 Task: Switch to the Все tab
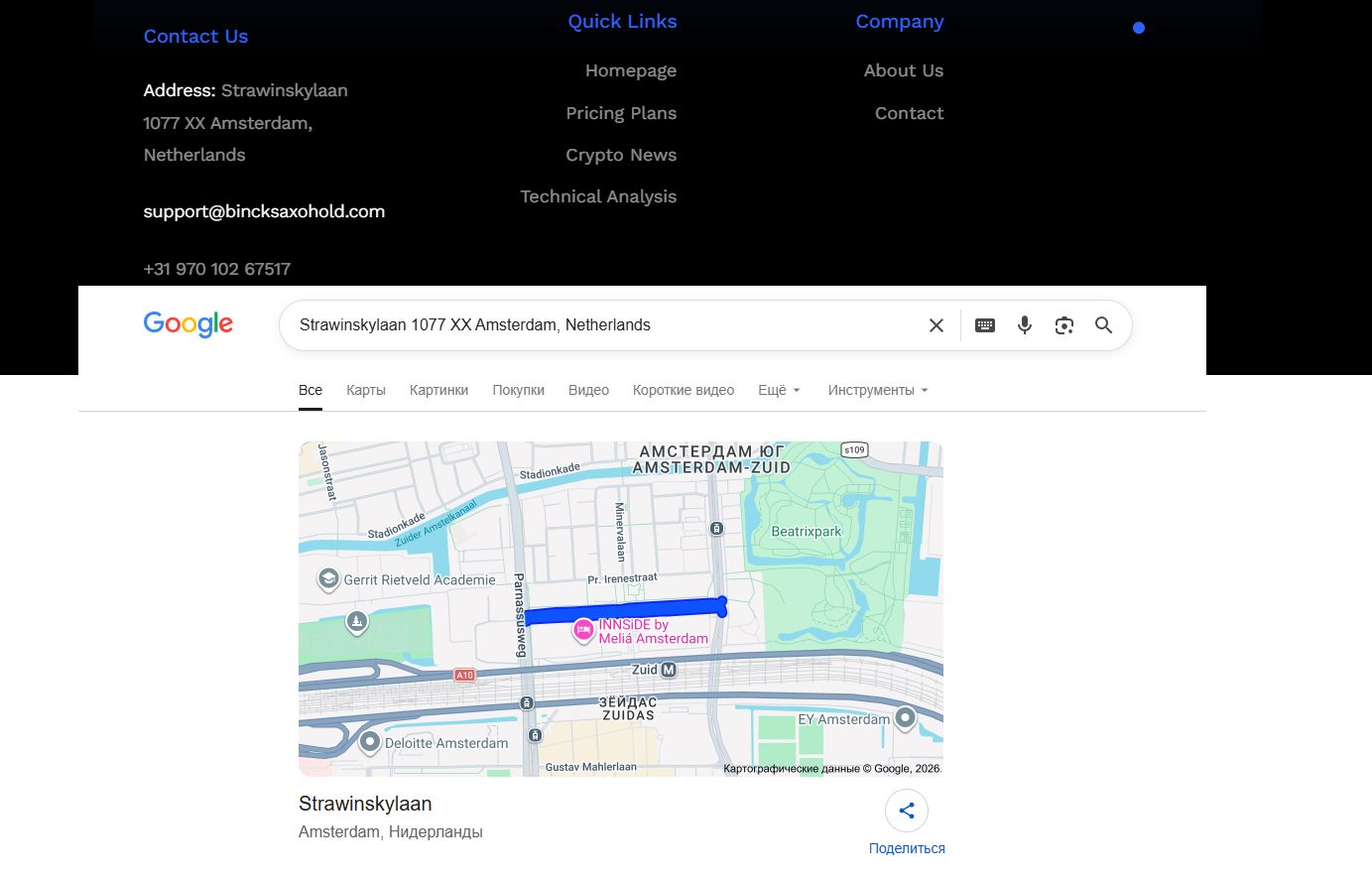click(311, 390)
